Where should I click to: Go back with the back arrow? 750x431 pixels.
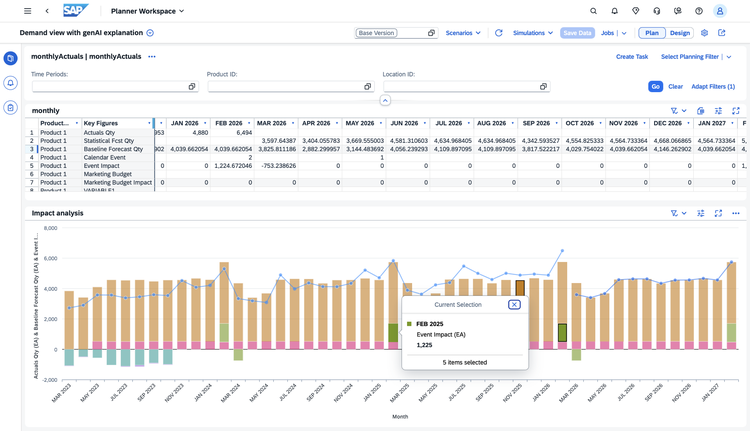(x=47, y=11)
